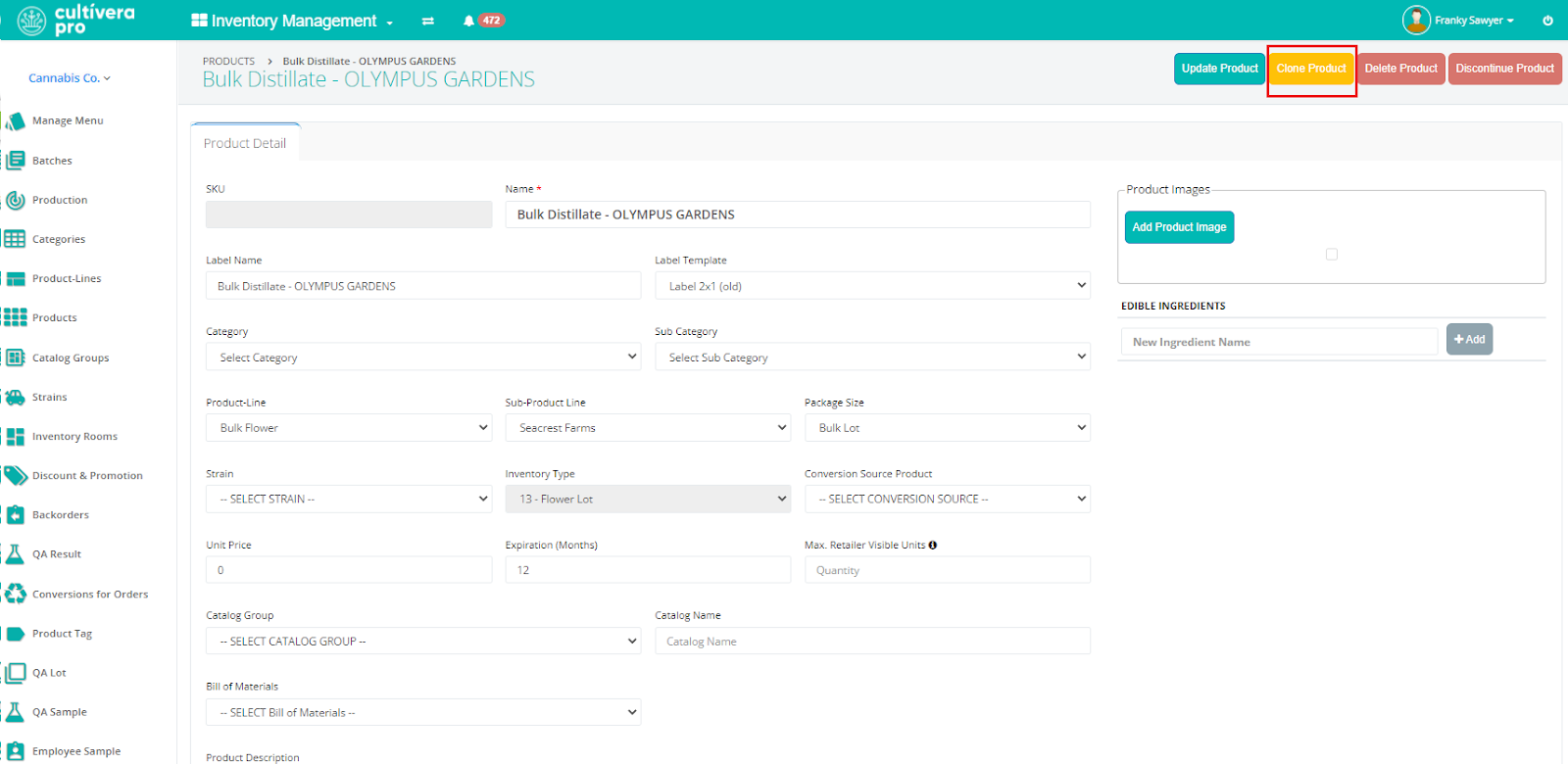Click the Expiration (Months) field

(648, 570)
